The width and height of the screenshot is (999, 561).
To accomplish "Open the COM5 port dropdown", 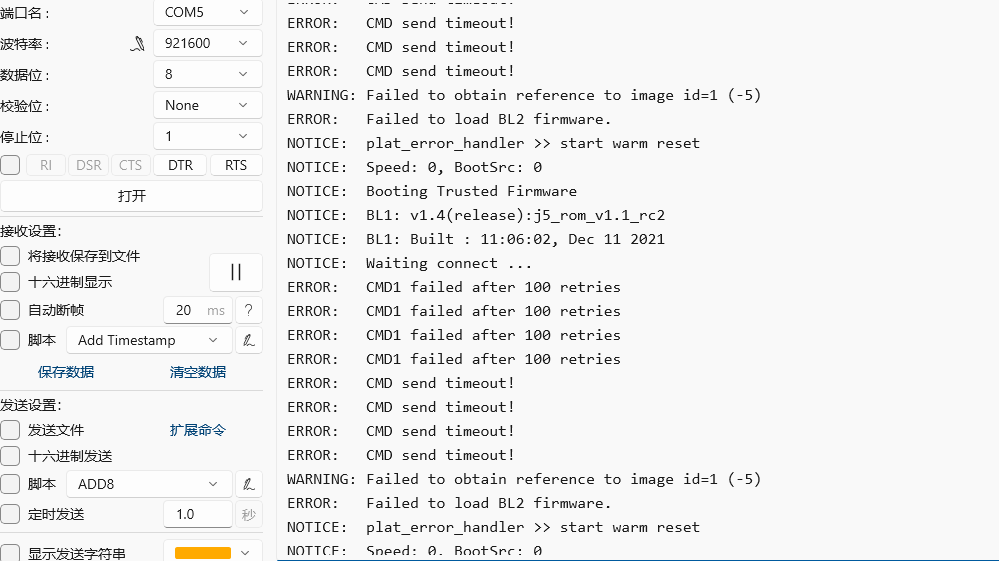I will [207, 13].
